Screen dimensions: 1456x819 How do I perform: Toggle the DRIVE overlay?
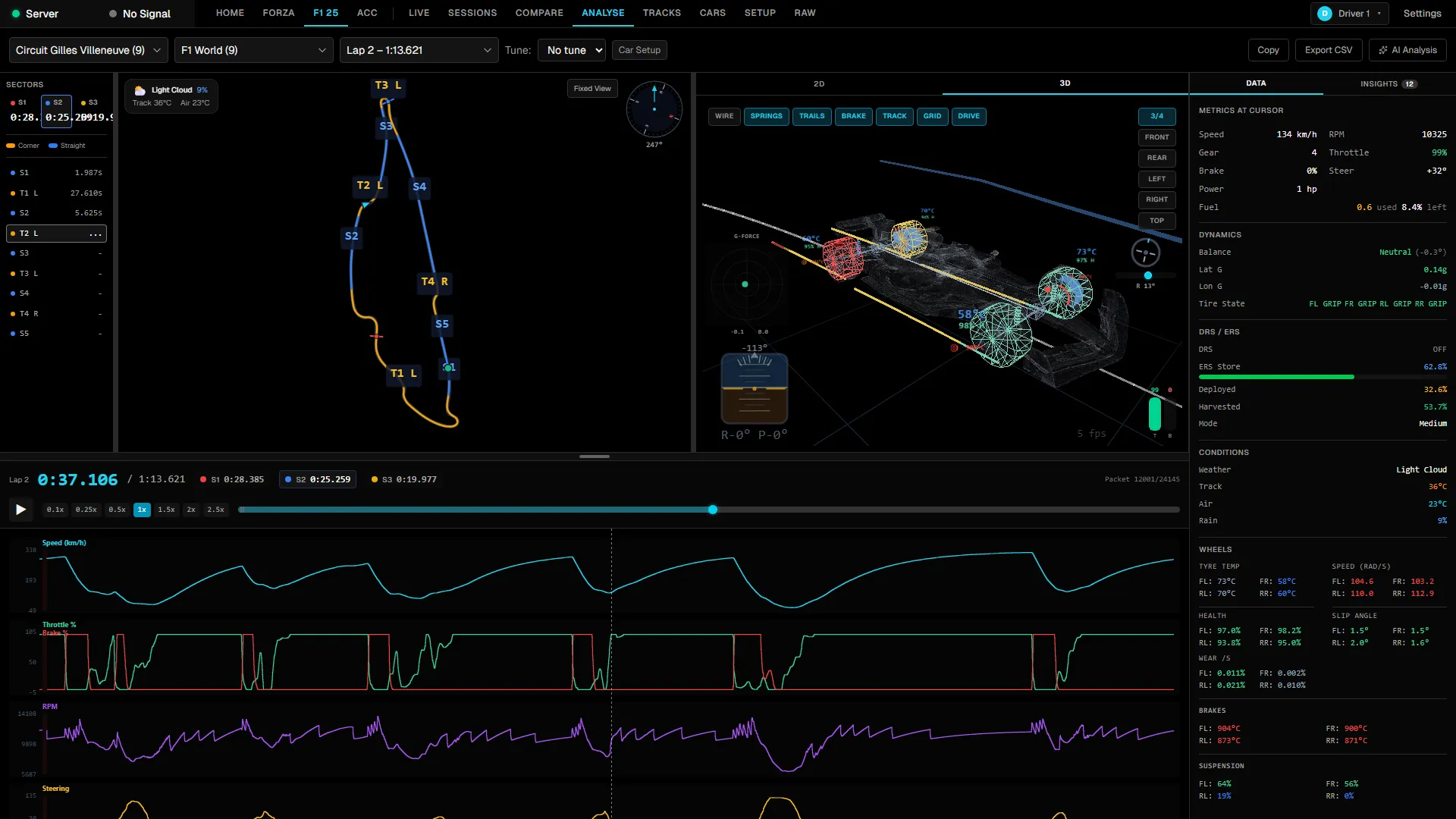[x=969, y=116]
